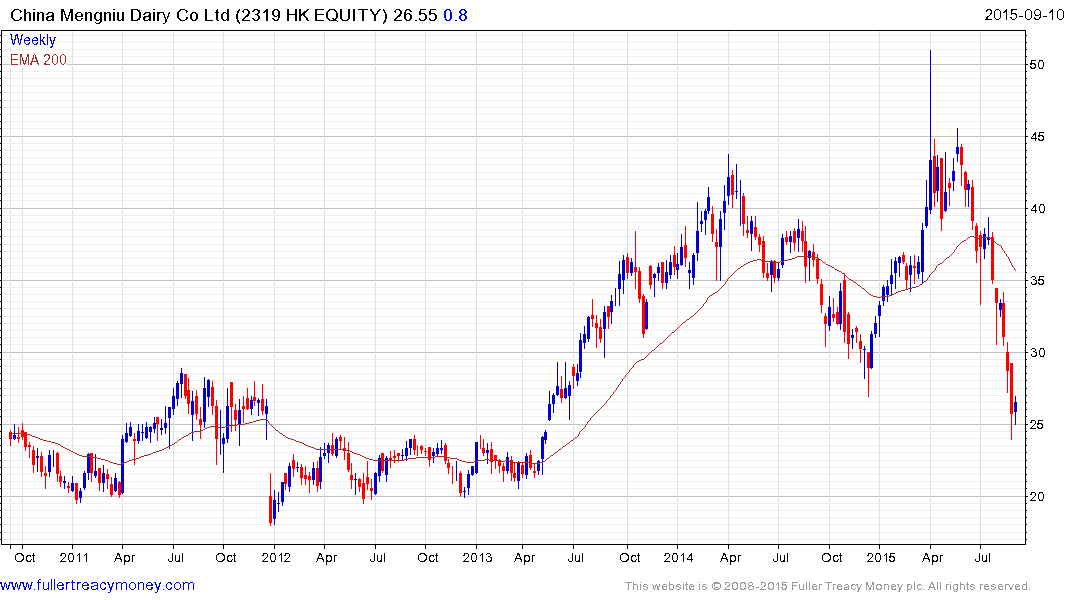1075x600 pixels.
Task: Select the China Mengniu Dairy chart title
Action: click(x=199, y=15)
